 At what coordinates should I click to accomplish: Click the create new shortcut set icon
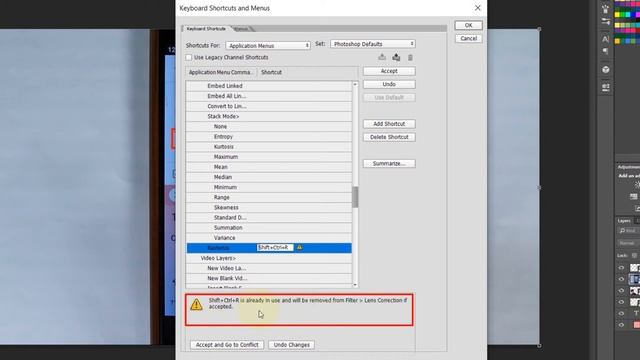(396, 57)
